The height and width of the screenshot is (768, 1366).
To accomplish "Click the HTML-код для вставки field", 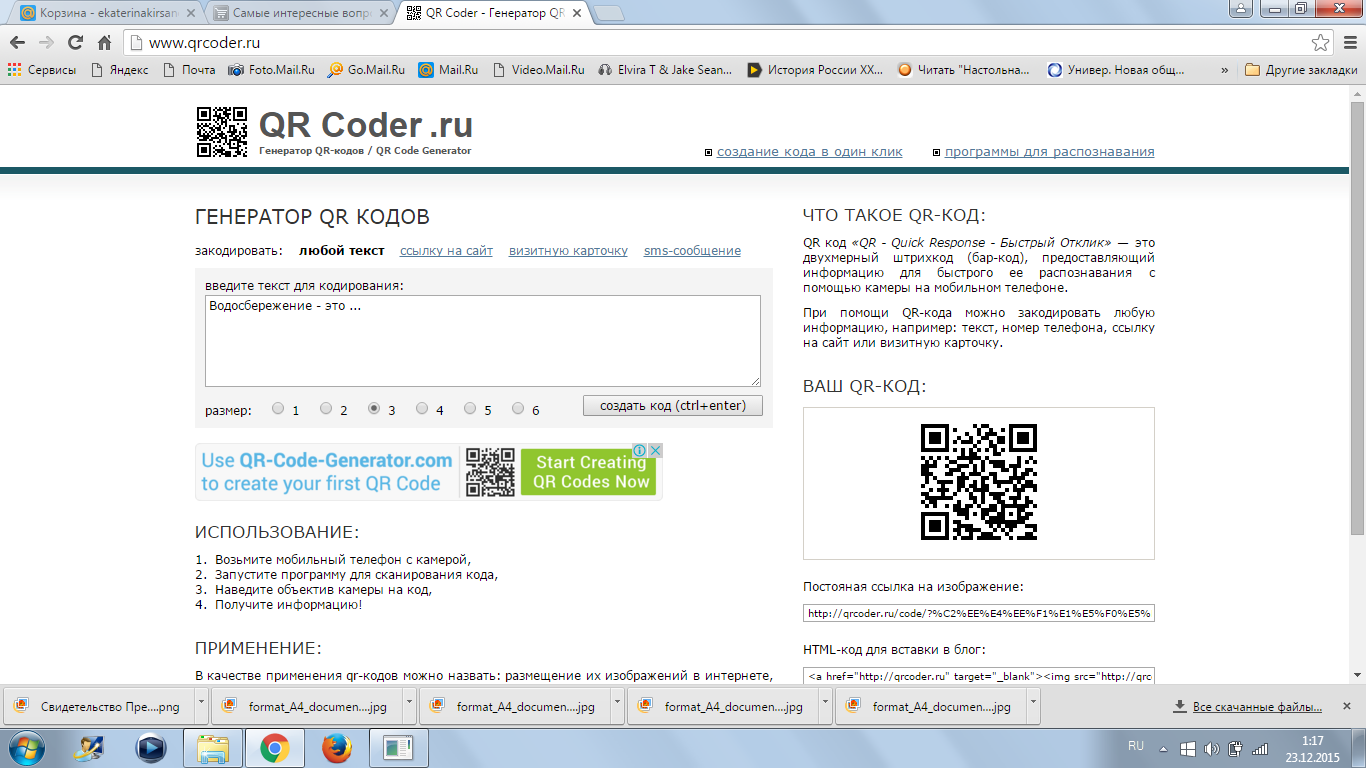I will pos(979,676).
